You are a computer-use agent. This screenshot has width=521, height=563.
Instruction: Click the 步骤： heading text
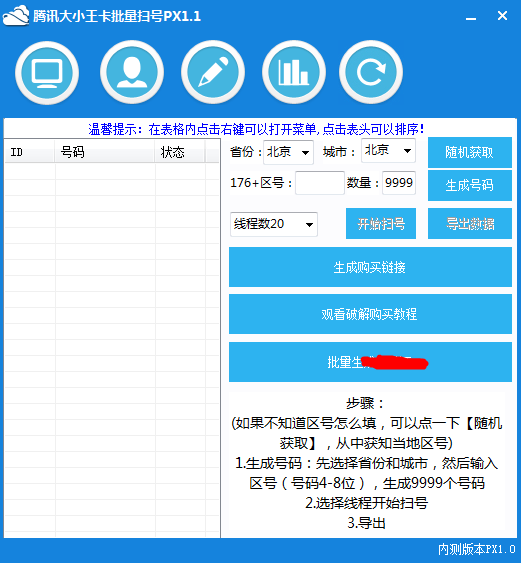(366, 403)
